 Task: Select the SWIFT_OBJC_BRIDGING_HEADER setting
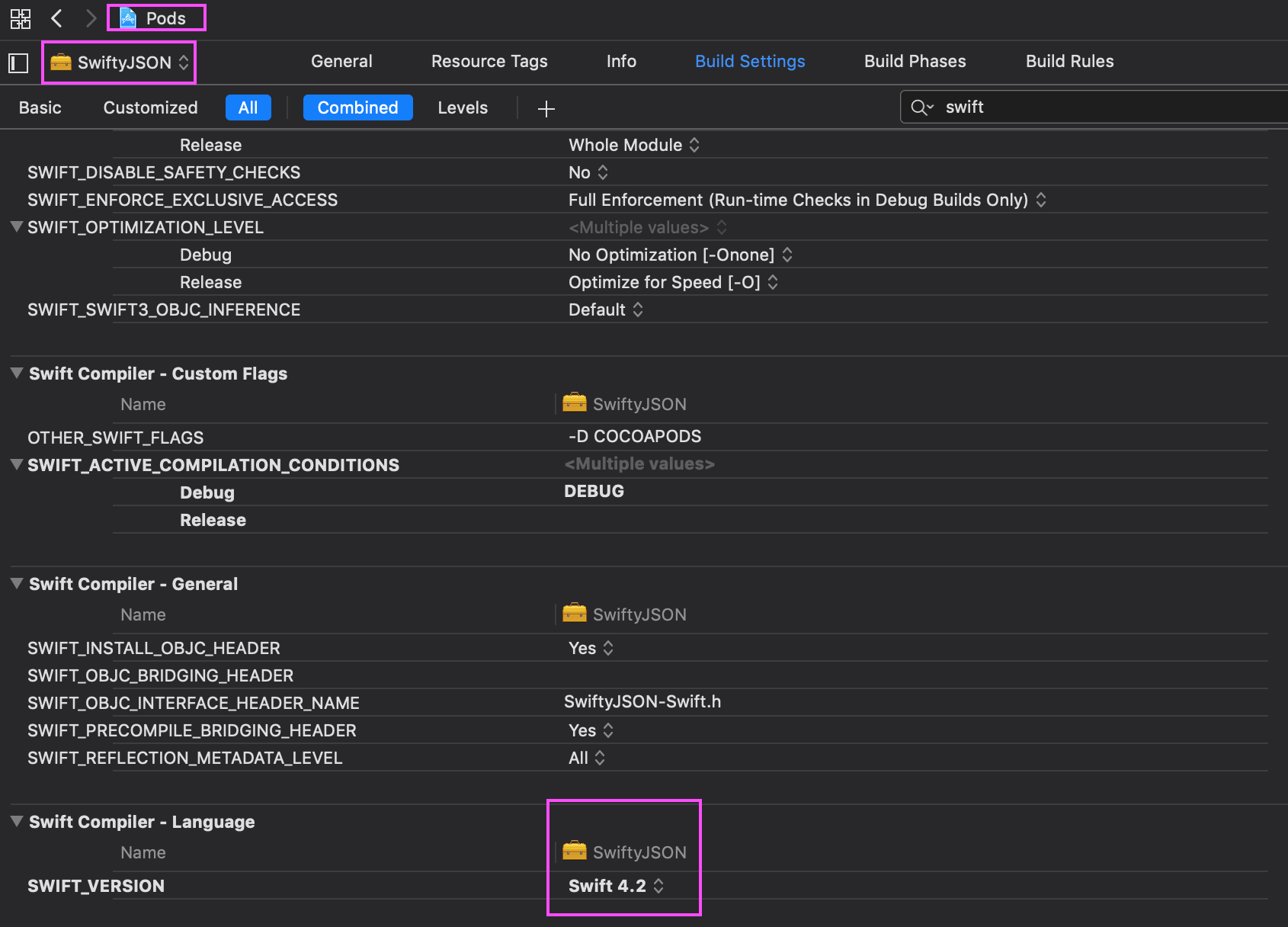tap(160, 675)
